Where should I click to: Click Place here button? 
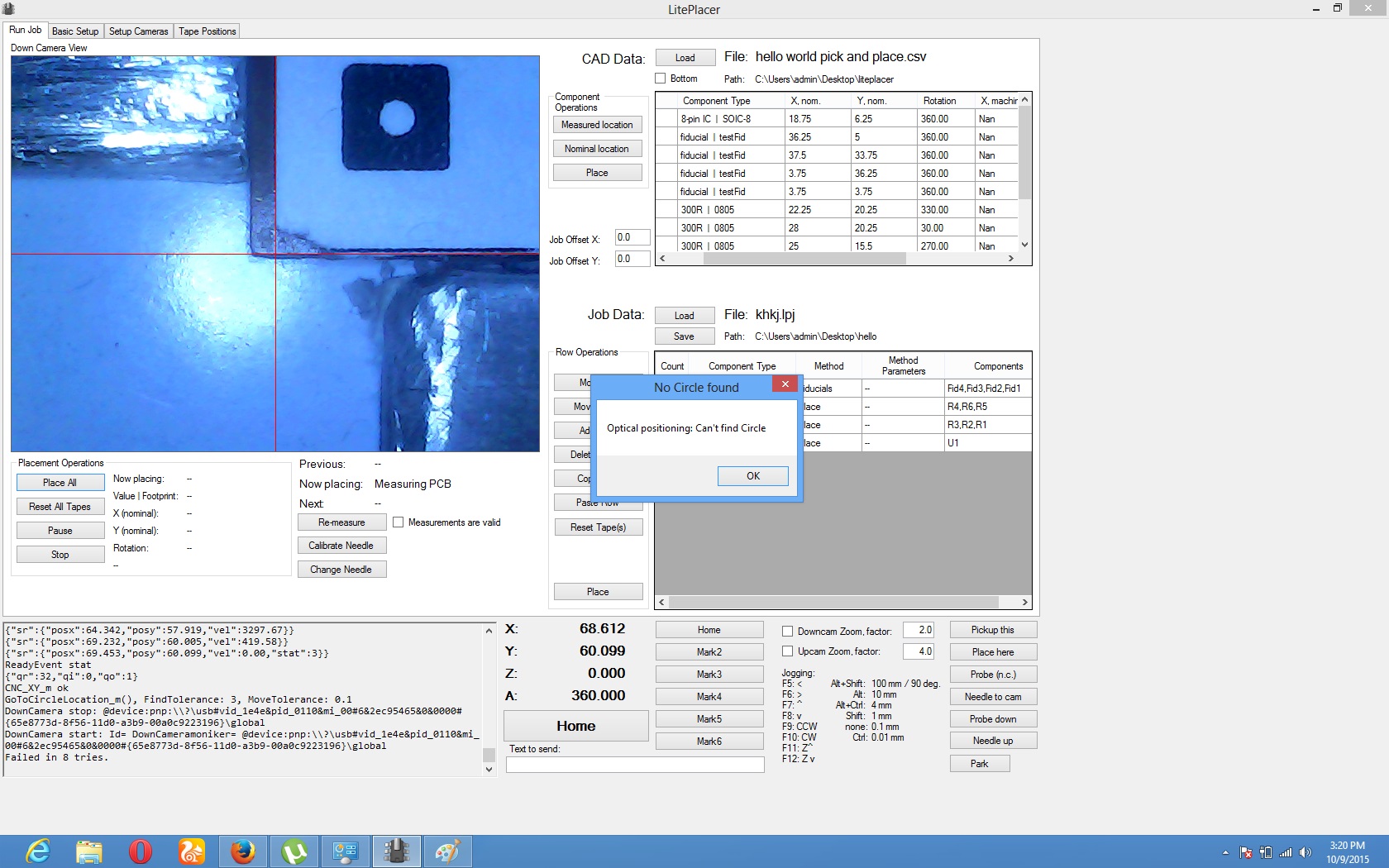[993, 652]
